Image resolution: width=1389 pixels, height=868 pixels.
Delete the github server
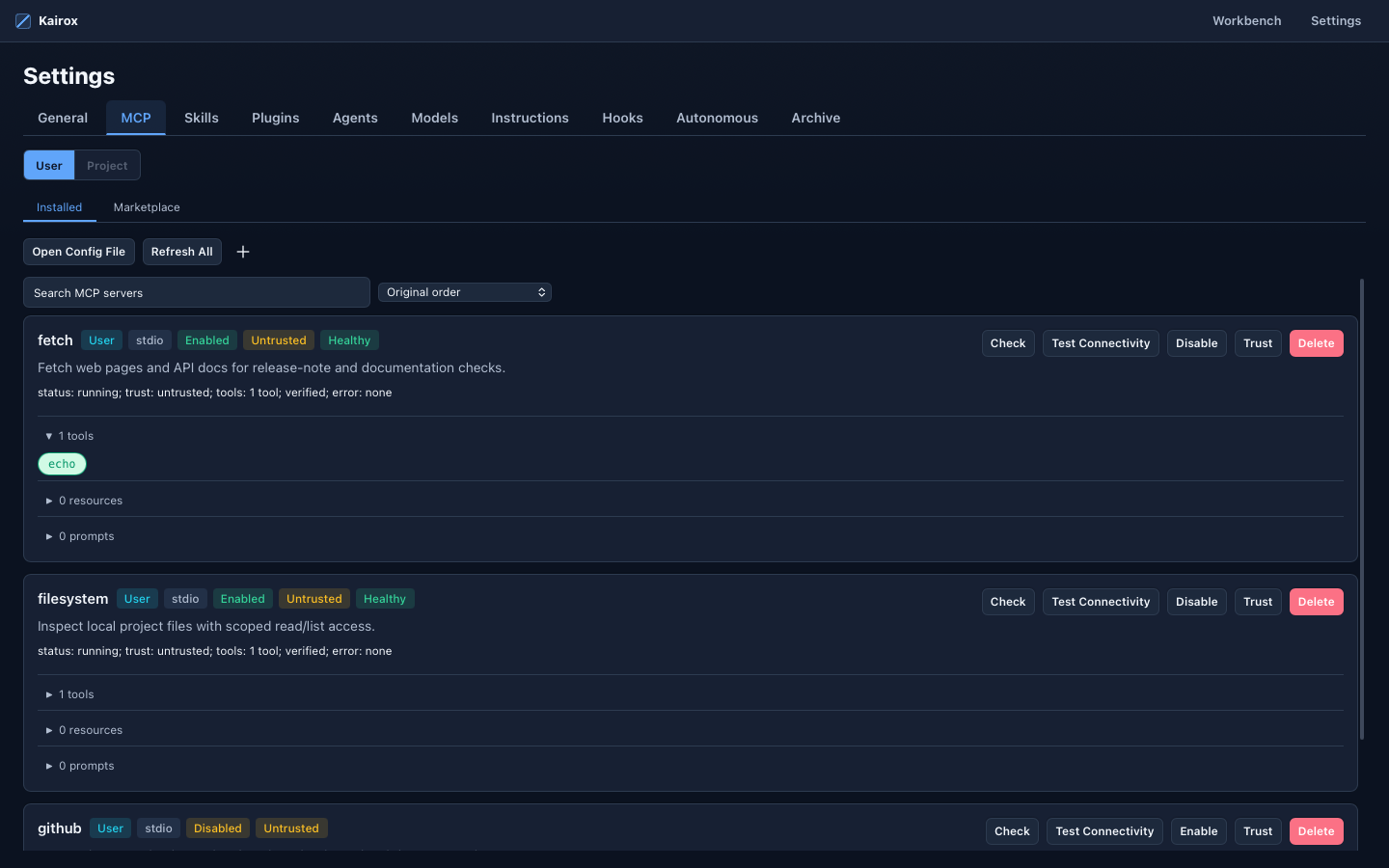(1317, 831)
